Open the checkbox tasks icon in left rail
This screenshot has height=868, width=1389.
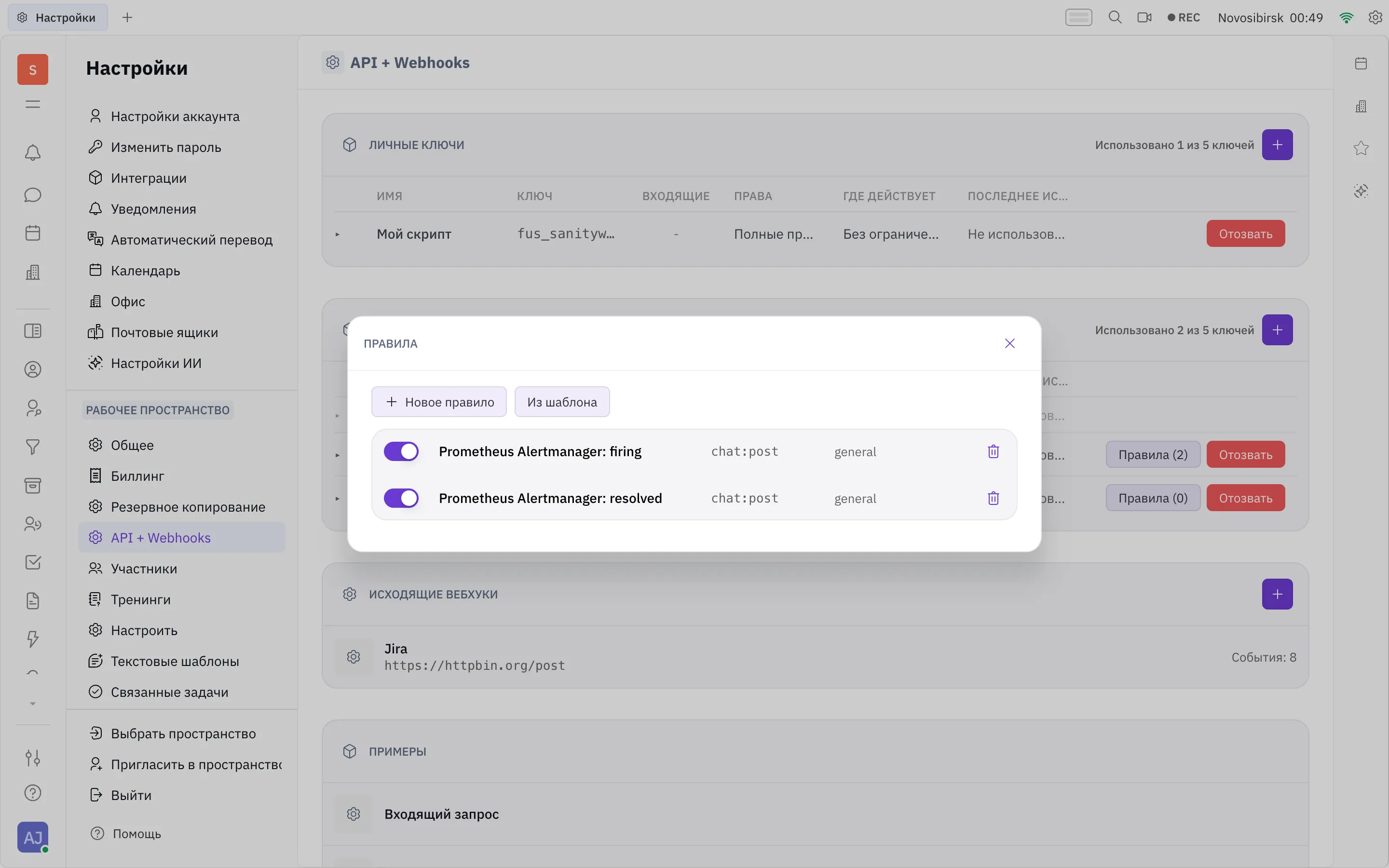pos(33,562)
